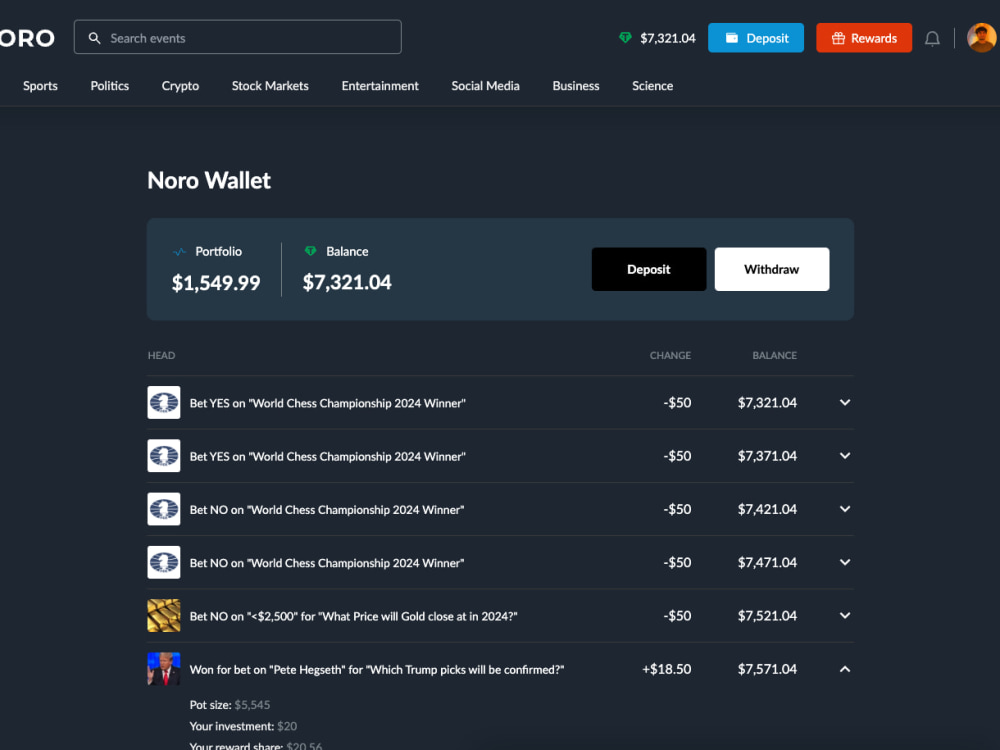The image size is (1000, 750).
Task: Click the CHANGE column header
Action: click(x=670, y=355)
